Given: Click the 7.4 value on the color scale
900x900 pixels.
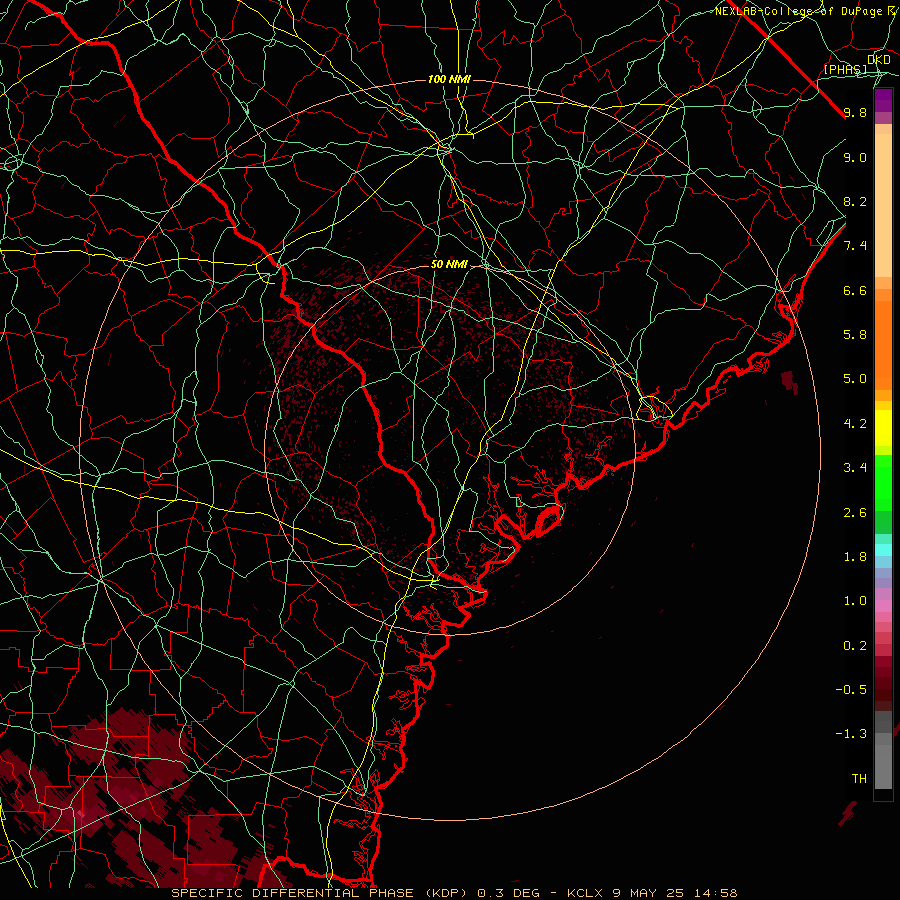Looking at the screenshot, I should click(855, 246).
